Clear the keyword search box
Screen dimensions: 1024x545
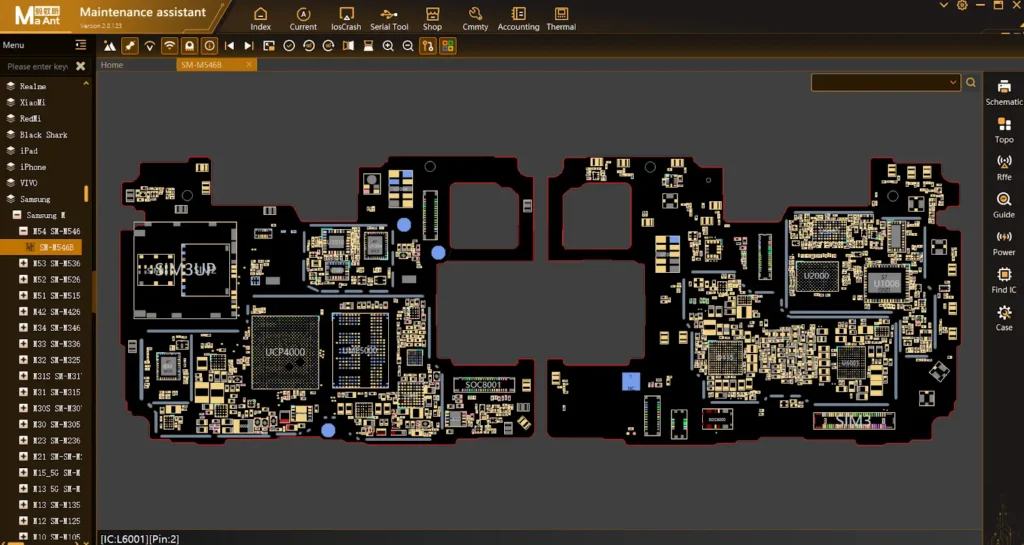pos(80,66)
